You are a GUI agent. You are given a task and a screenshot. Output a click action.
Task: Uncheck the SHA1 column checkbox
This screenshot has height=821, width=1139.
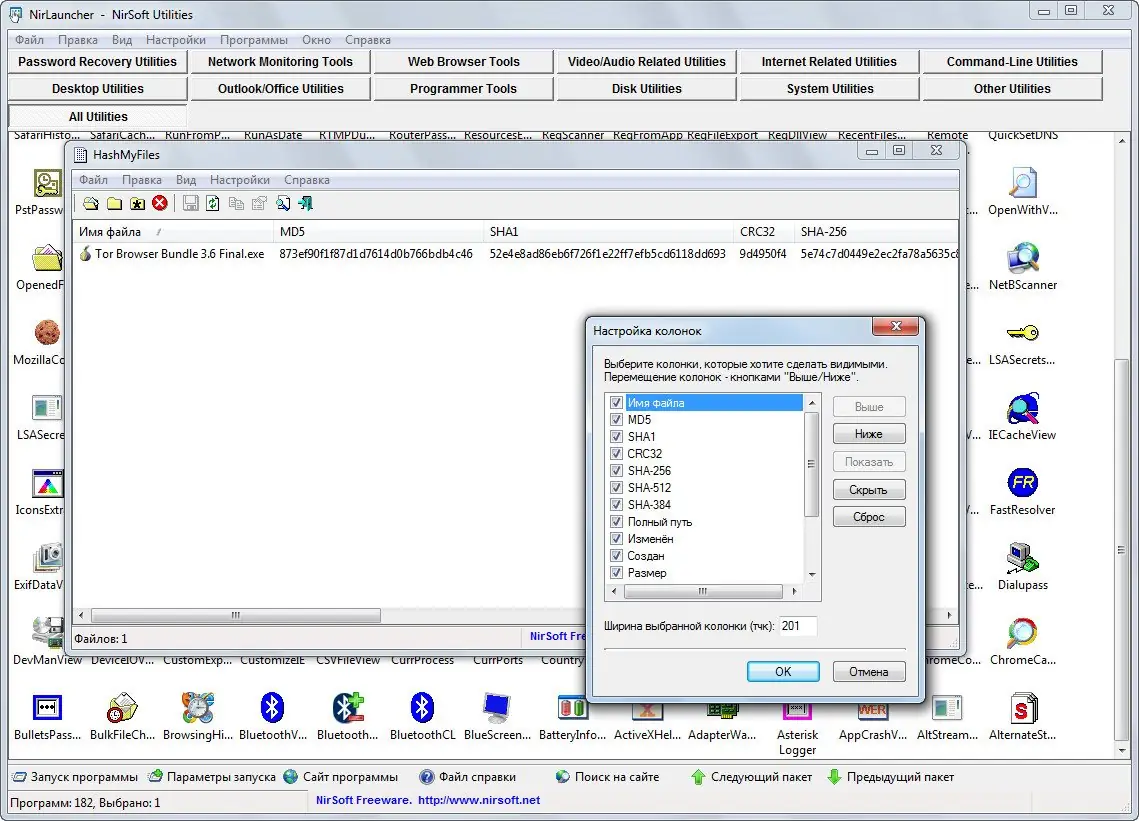pyautogui.click(x=616, y=437)
